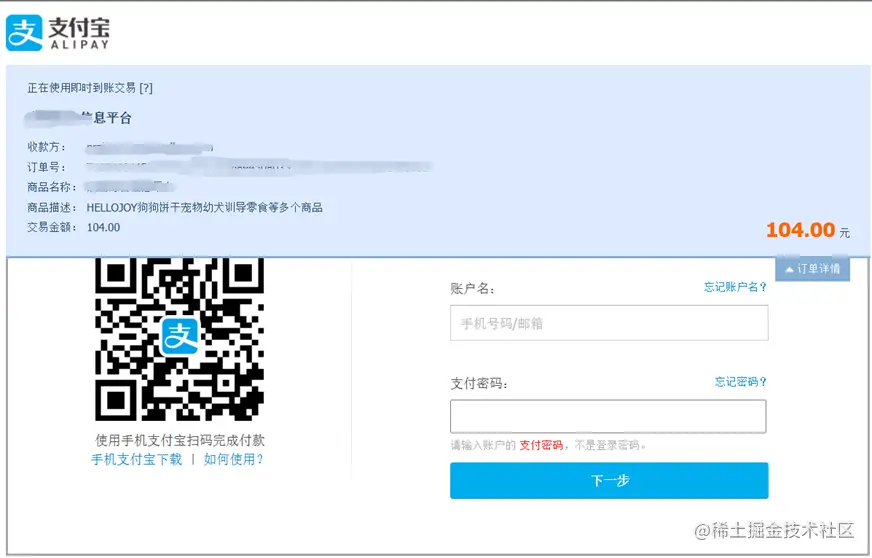This screenshot has width=872, height=558.
Task: Collapse the 订单详情 order details tab
Action: pos(812,269)
